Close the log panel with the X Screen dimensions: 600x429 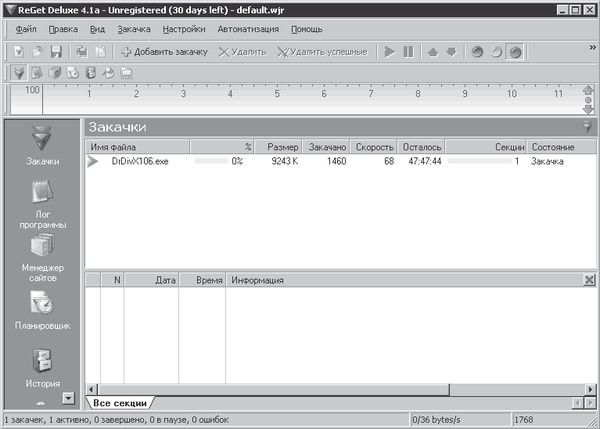pos(589,282)
